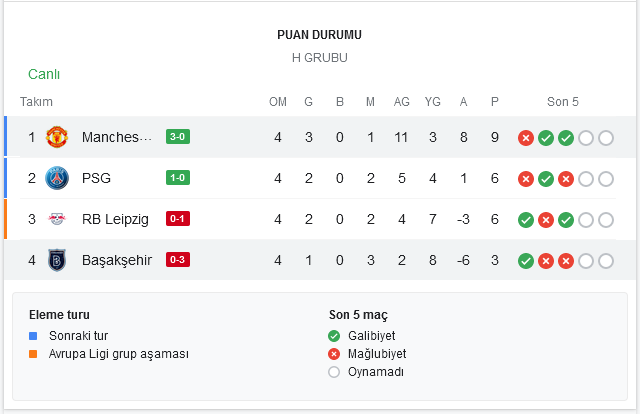Click the RB Leipzig club logo
640x414 pixels.
pyautogui.click(x=57, y=219)
